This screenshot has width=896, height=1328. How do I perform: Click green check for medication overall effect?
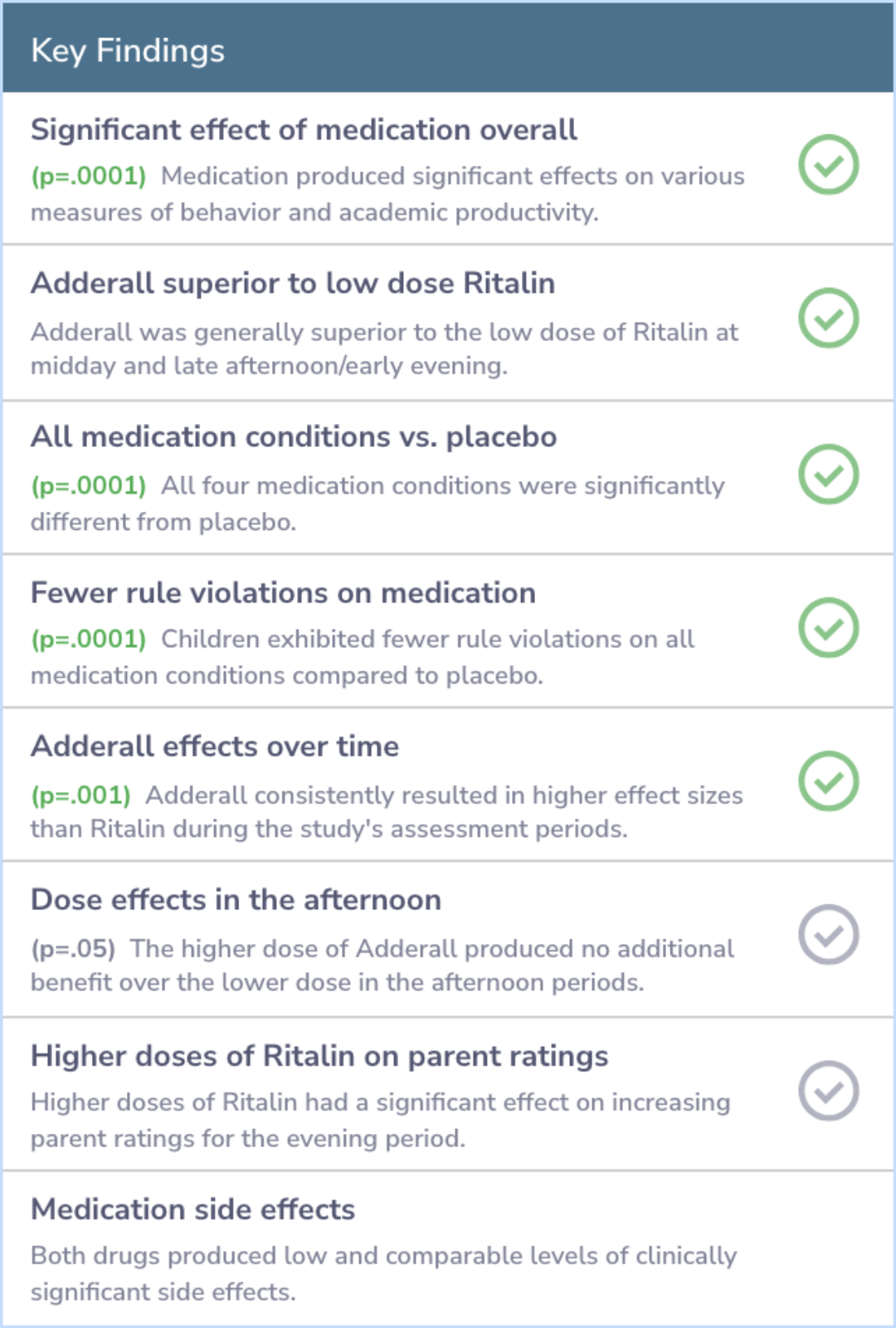tap(828, 164)
